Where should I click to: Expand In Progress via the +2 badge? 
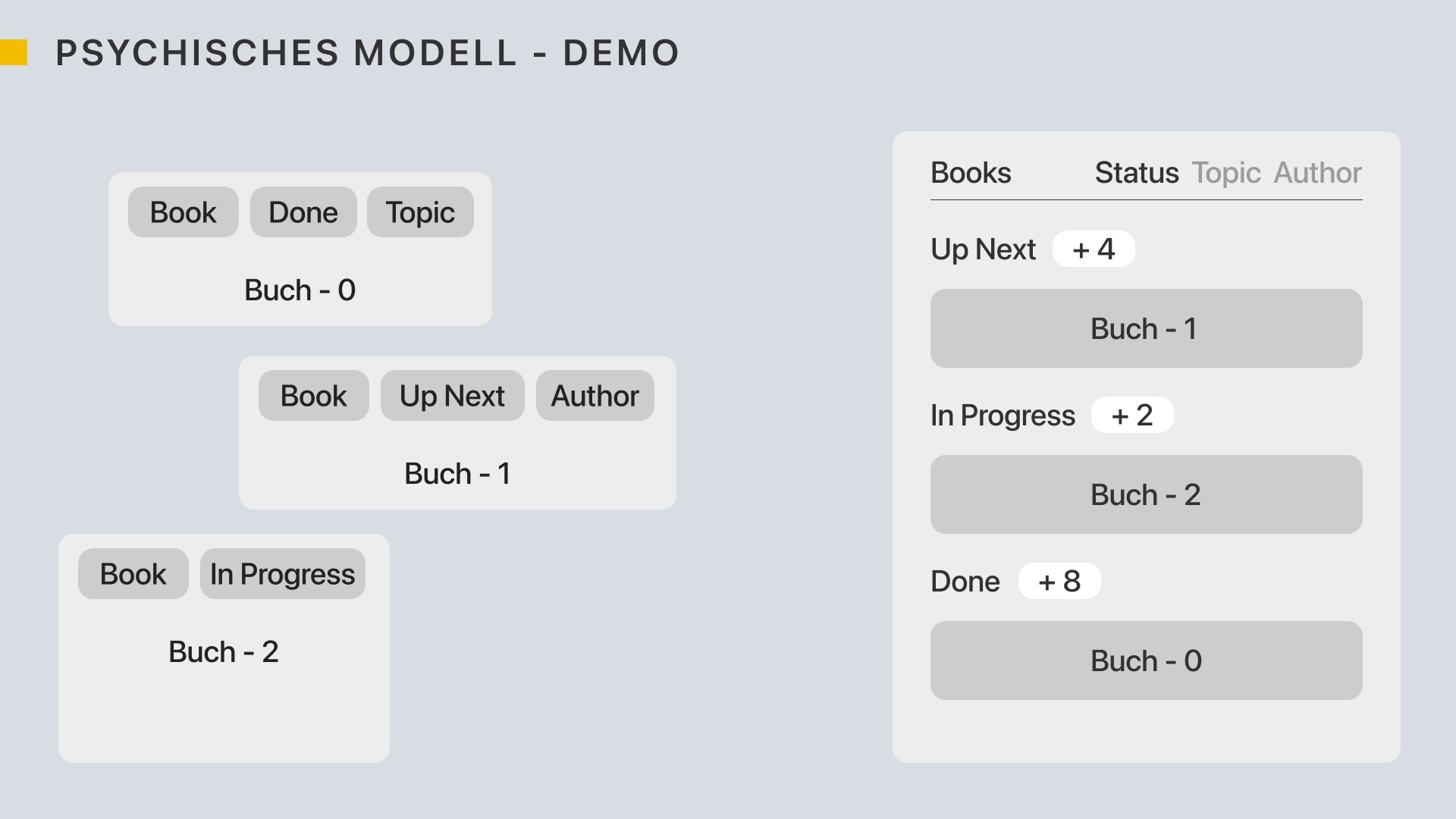coord(1132,415)
